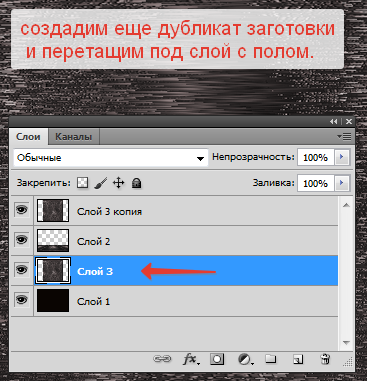Switch to the Каналы tab

click(73, 137)
